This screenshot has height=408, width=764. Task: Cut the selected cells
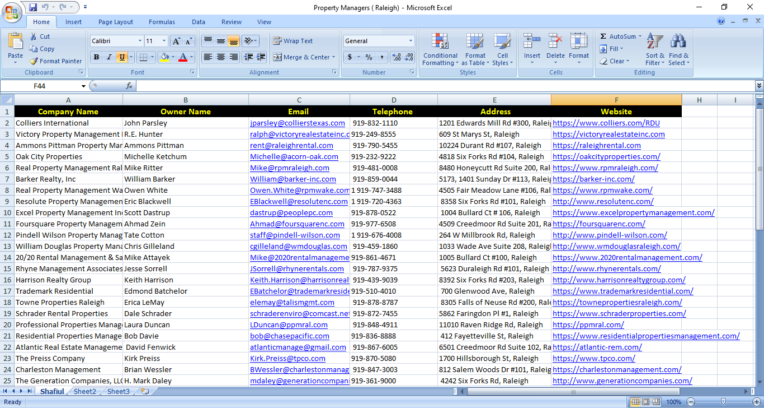pyautogui.click(x=39, y=37)
